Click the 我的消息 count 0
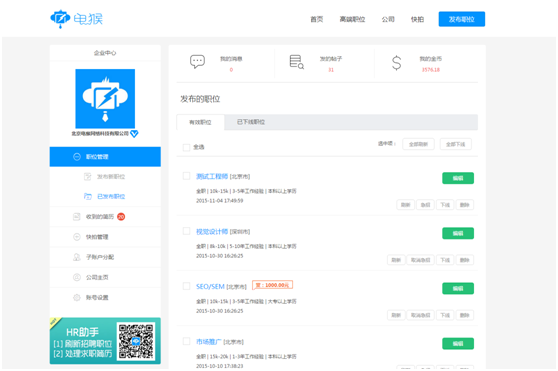This screenshot has height=371, width=558. coord(231,70)
